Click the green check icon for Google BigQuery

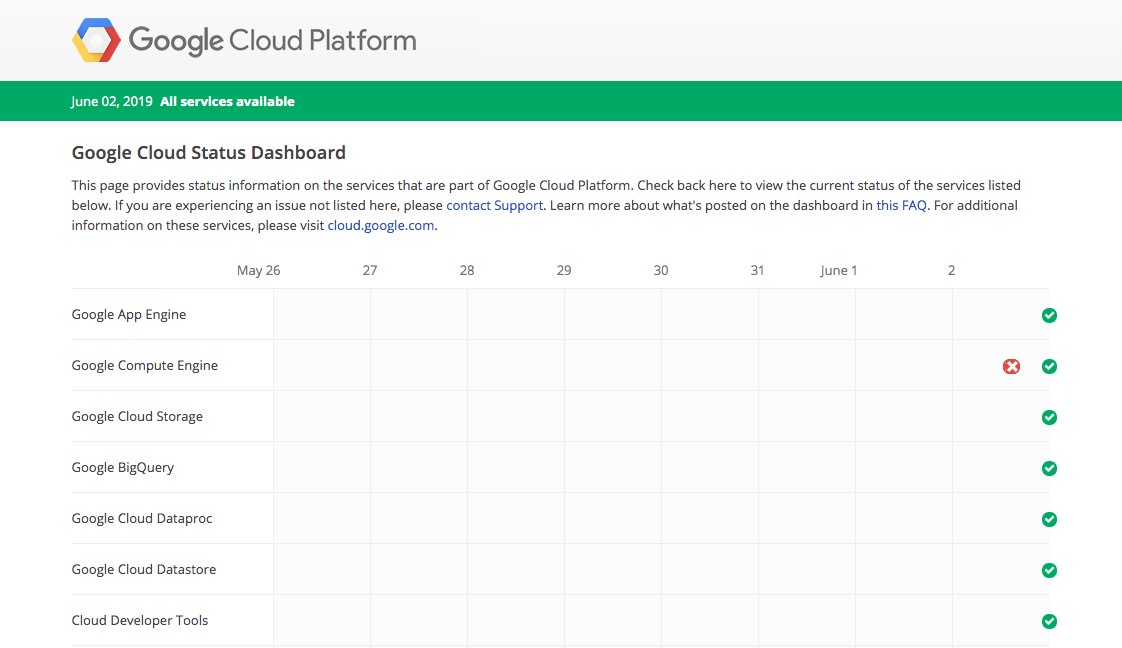1049,468
